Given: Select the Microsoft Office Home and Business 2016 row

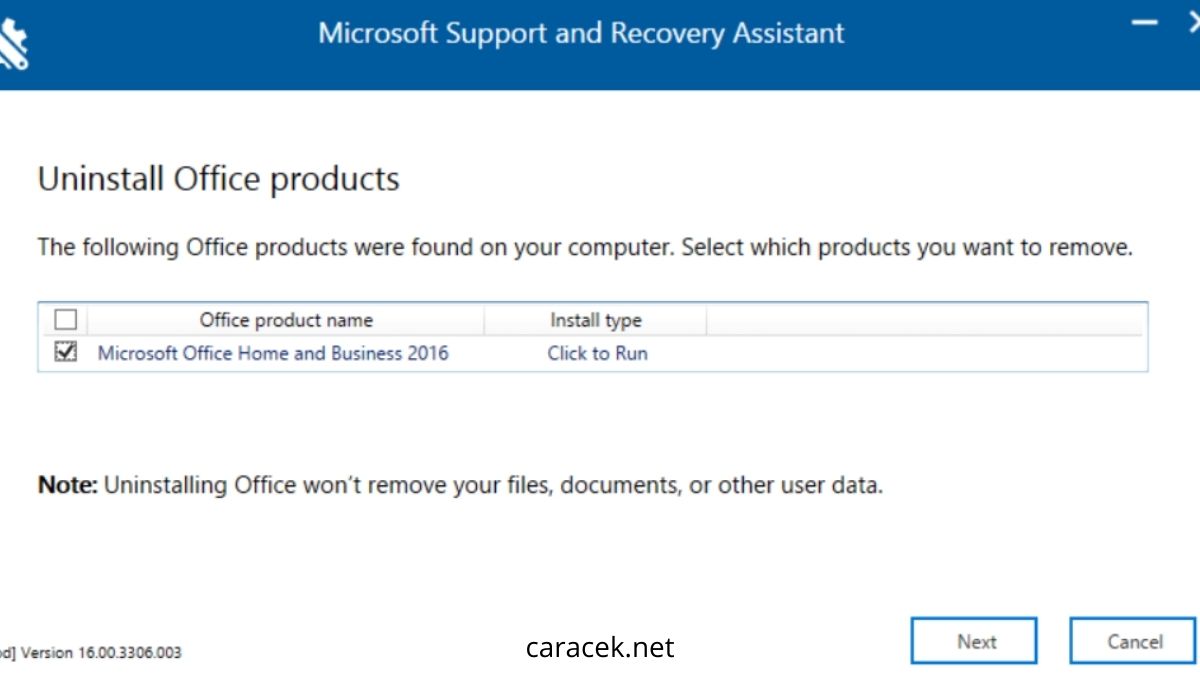Looking at the screenshot, I should coord(273,353).
